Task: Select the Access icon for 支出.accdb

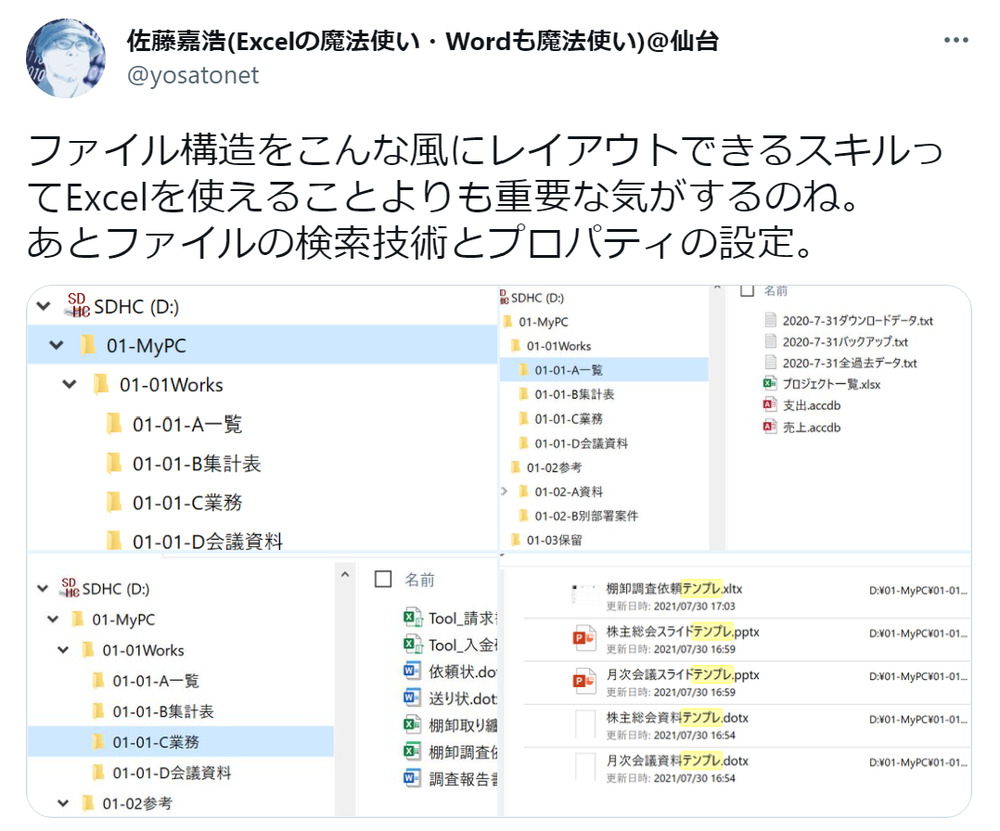Action: pos(770,405)
